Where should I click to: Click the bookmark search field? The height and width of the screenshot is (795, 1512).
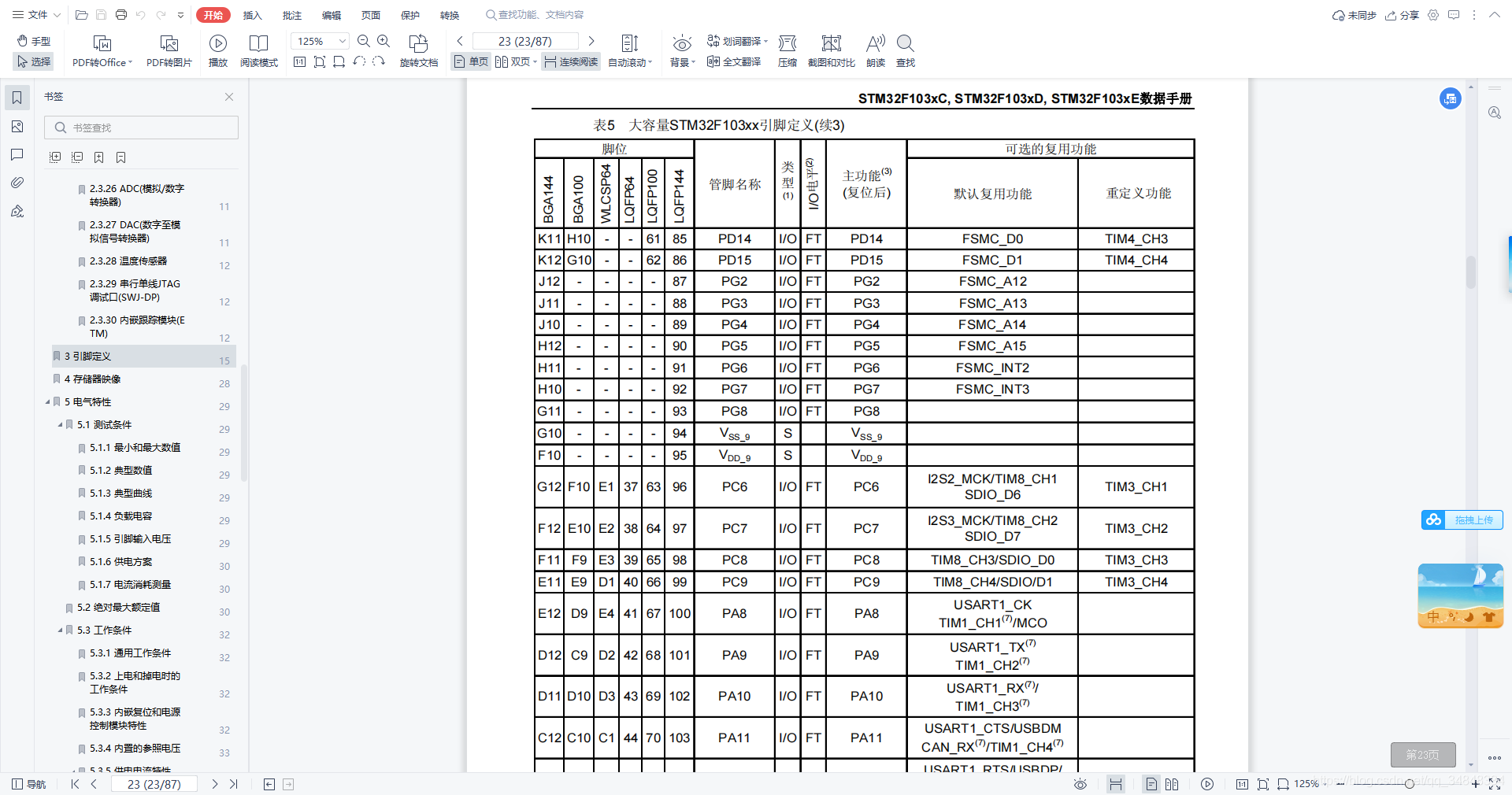tap(142, 128)
